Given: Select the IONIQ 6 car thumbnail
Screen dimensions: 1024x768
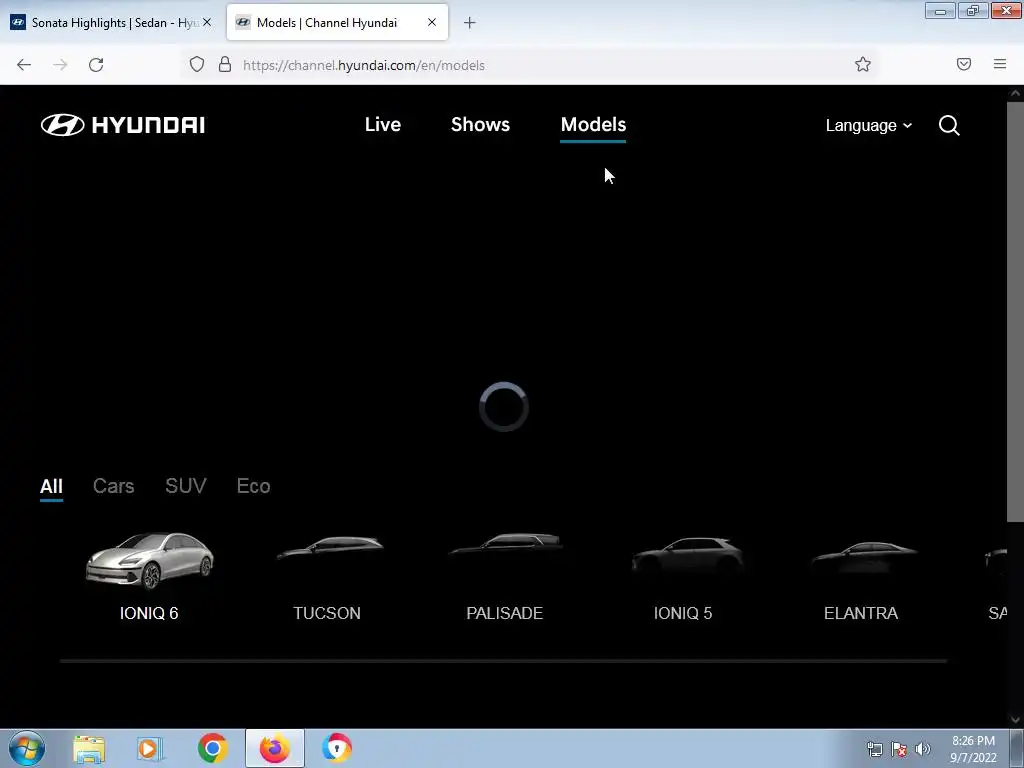Looking at the screenshot, I should pos(150,560).
